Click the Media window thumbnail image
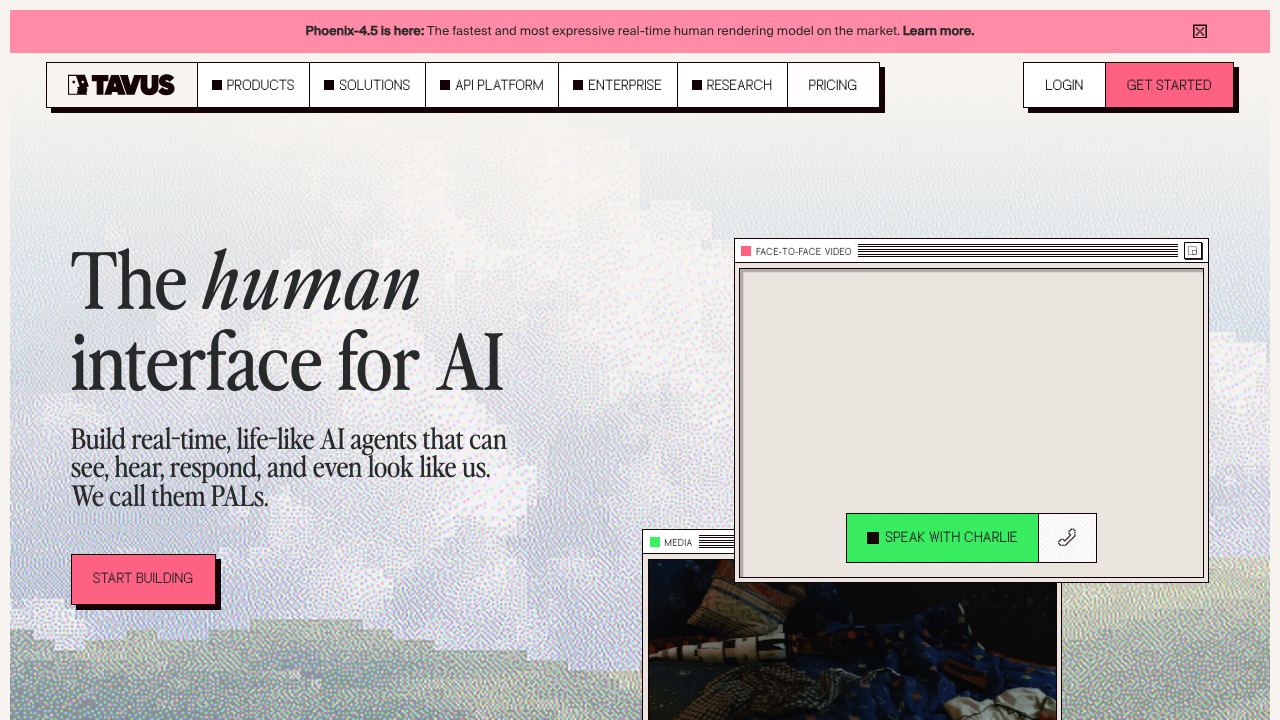 tap(852, 639)
